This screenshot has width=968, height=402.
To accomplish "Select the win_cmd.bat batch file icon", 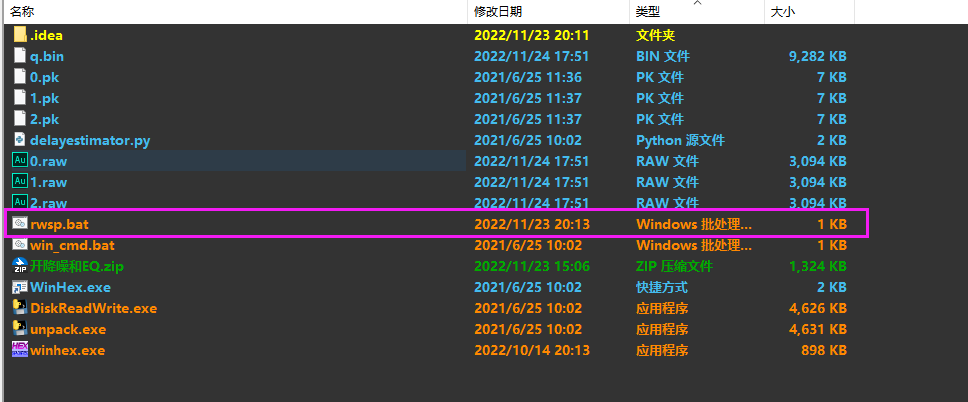I will tap(20, 245).
